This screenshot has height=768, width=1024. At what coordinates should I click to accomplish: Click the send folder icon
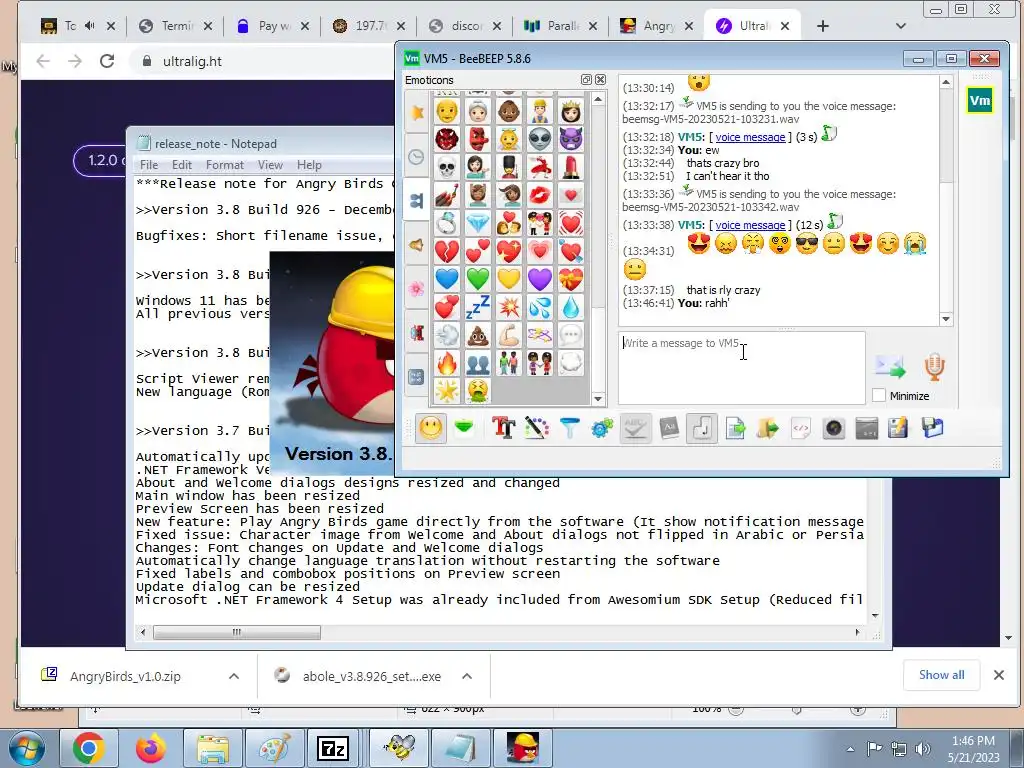click(768, 428)
